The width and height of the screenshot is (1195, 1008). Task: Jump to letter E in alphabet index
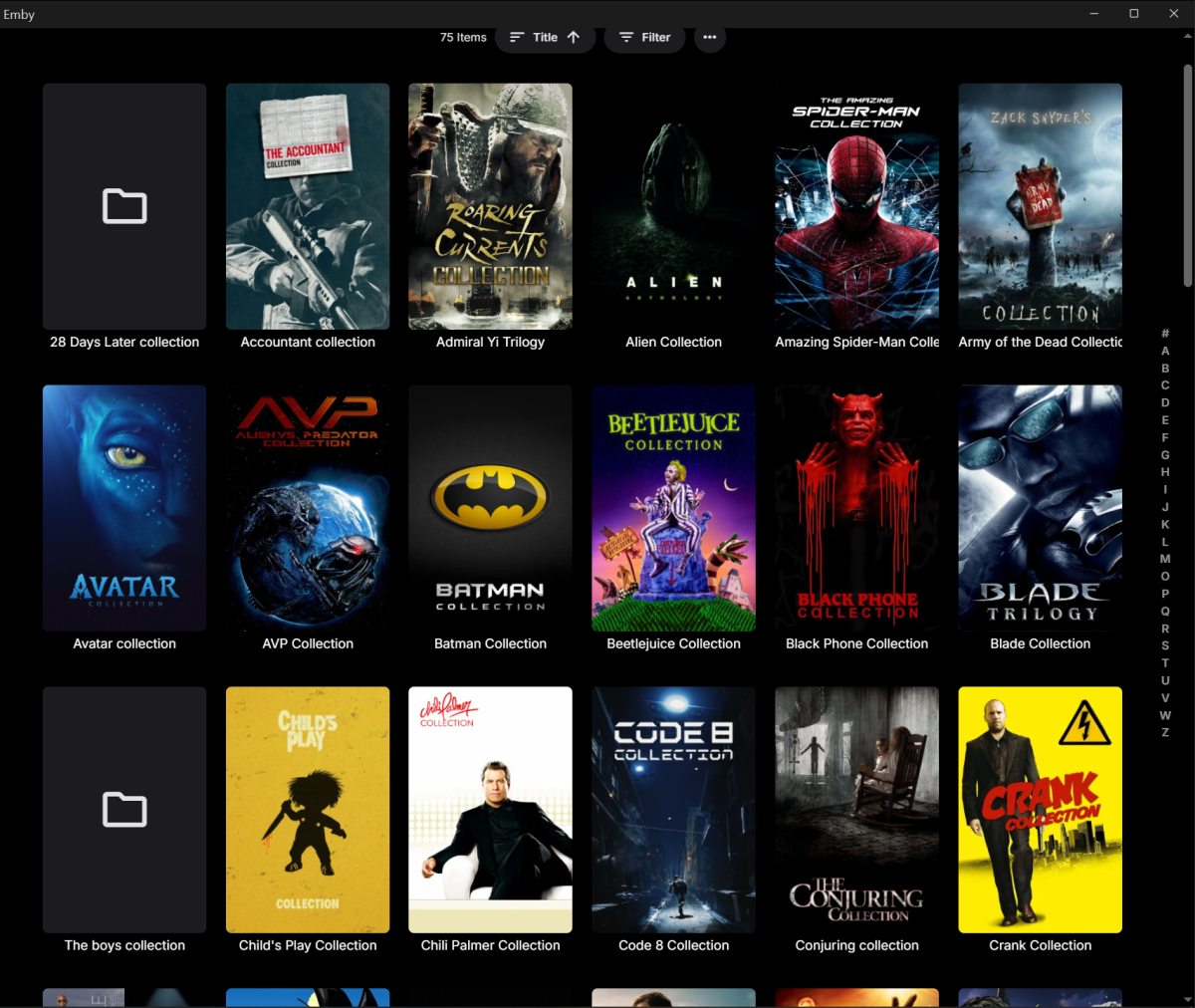[x=1165, y=420]
